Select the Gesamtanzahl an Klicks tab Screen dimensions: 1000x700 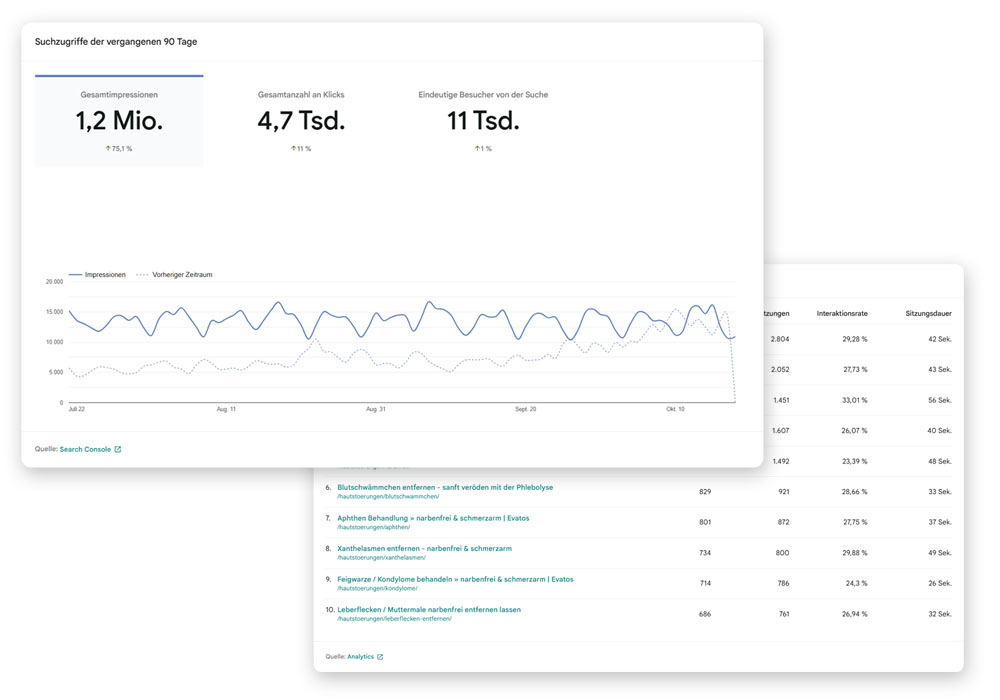pos(301,120)
